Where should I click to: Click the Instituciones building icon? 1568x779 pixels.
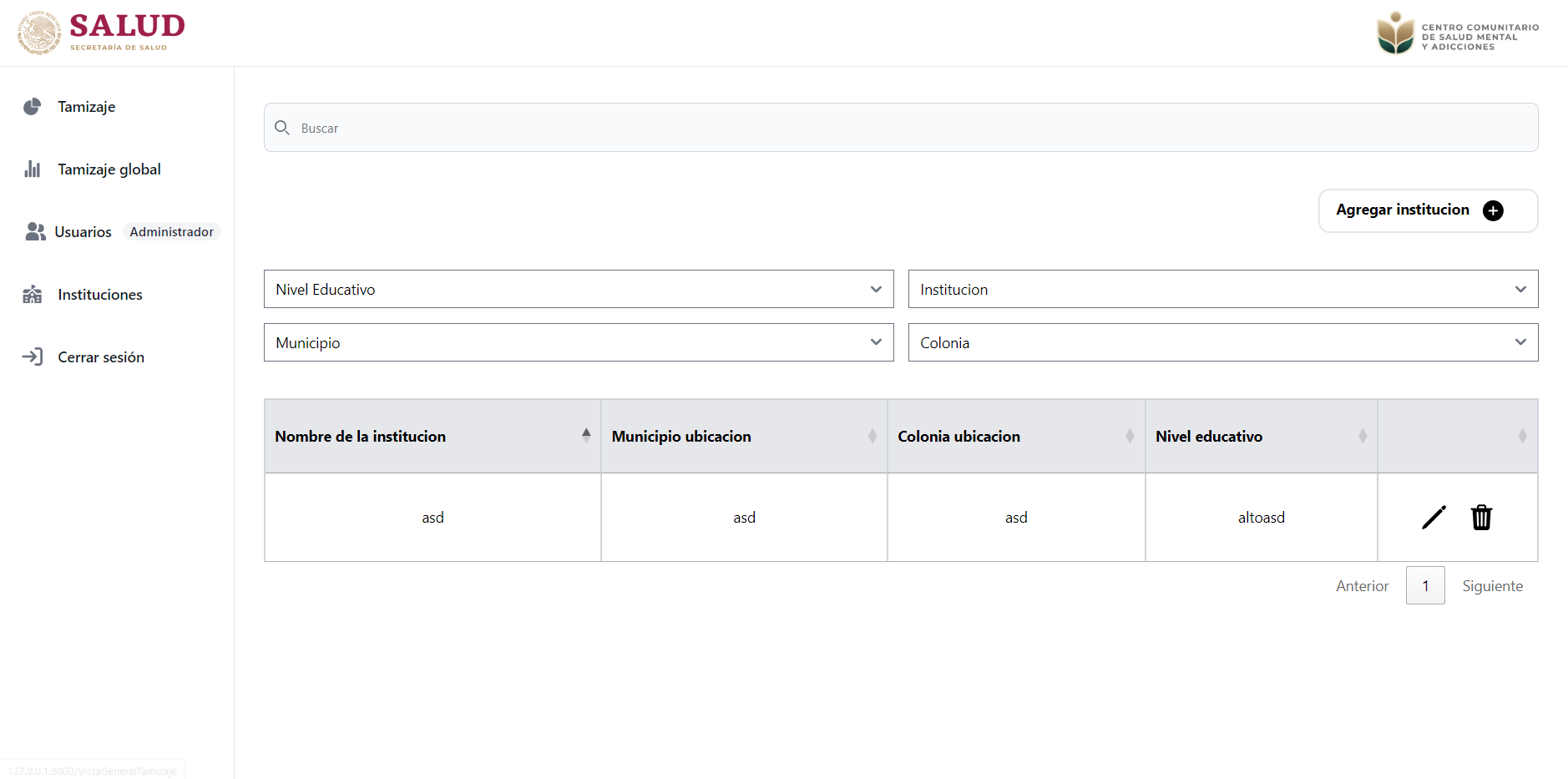[33, 295]
